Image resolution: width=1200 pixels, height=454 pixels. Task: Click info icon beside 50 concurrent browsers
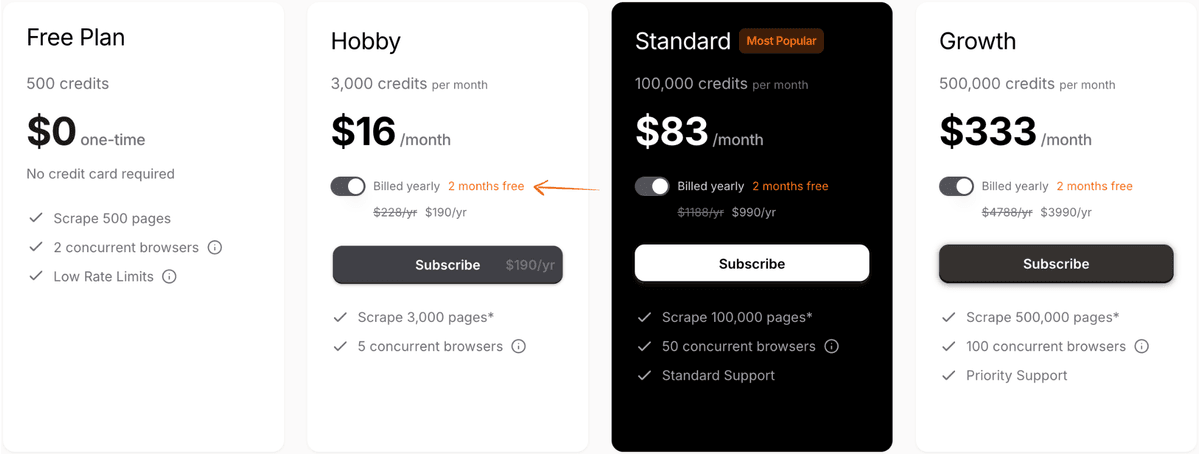831,346
